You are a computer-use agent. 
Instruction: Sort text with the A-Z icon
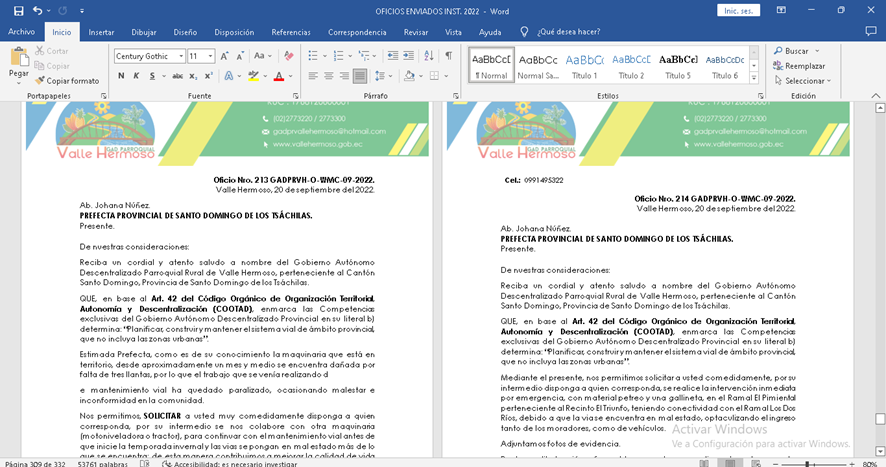[429, 56]
